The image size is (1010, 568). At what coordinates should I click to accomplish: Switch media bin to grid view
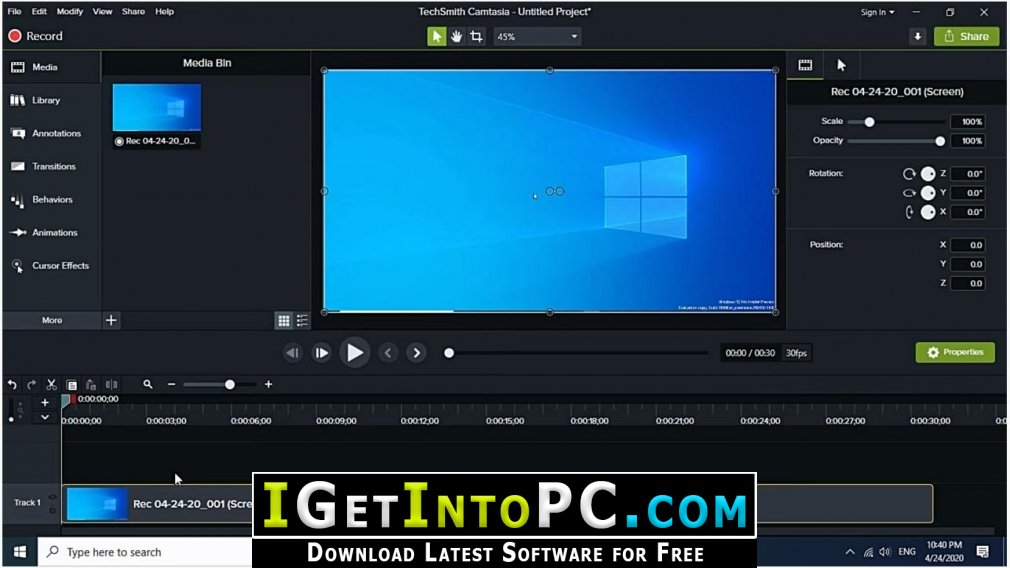(283, 320)
